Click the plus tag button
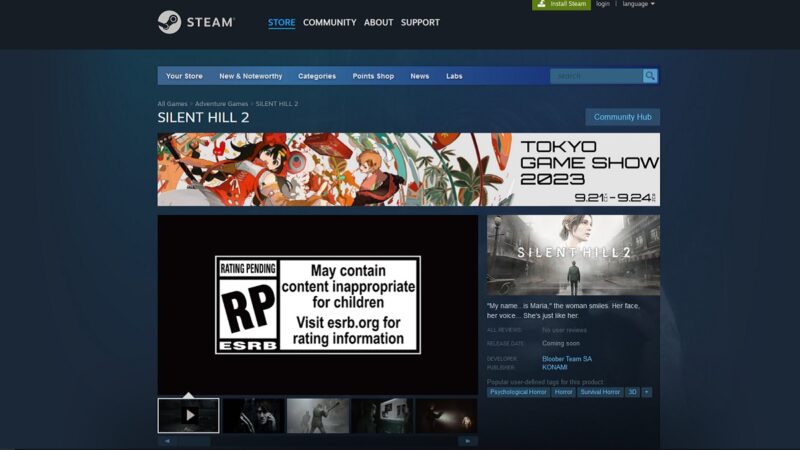 click(x=646, y=392)
